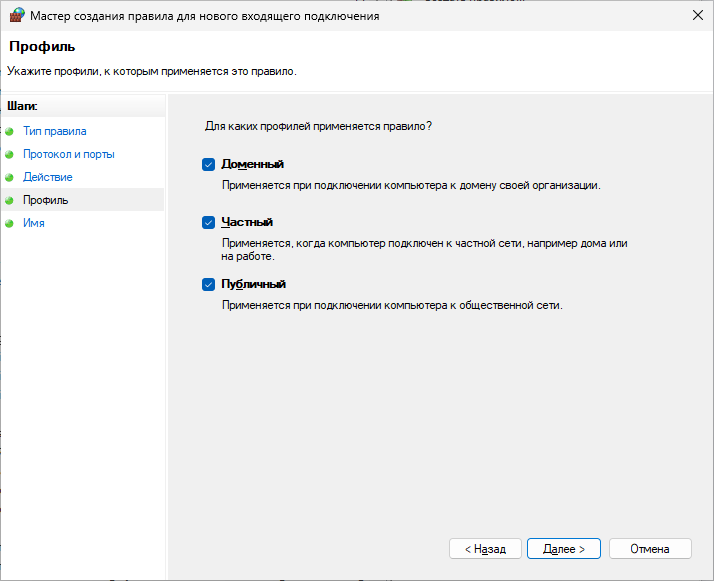Go to the Тип правила step

pyautogui.click(x=54, y=131)
